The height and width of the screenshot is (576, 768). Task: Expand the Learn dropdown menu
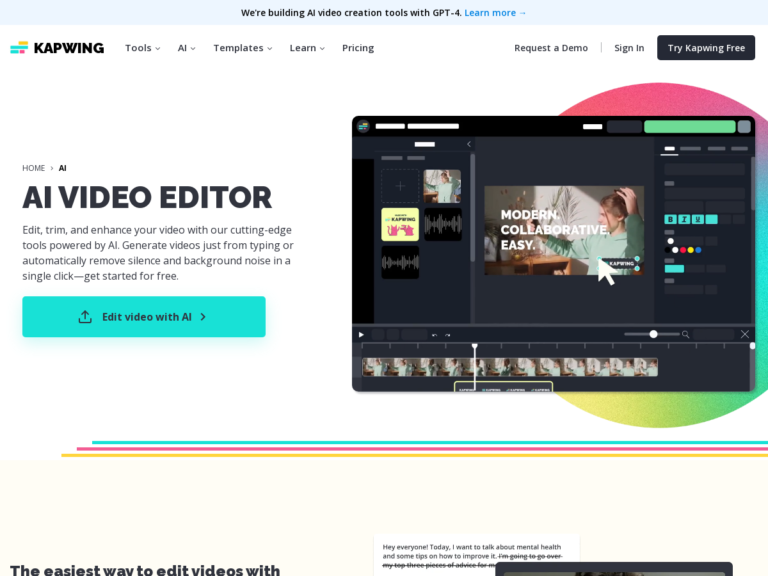click(307, 48)
